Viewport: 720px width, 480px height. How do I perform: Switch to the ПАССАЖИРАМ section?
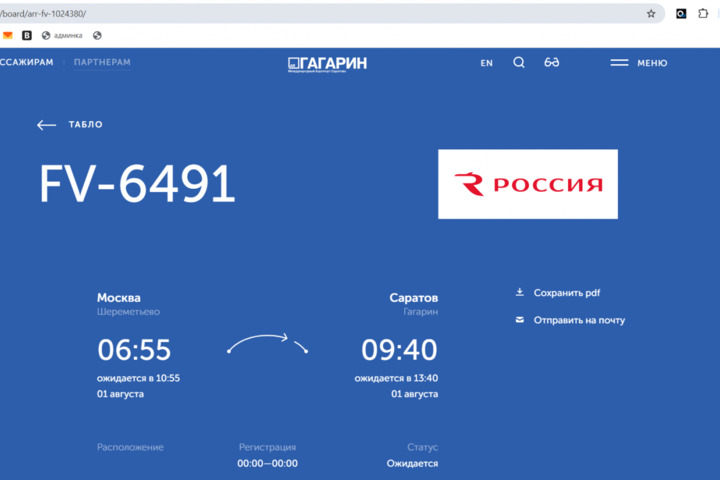27,62
